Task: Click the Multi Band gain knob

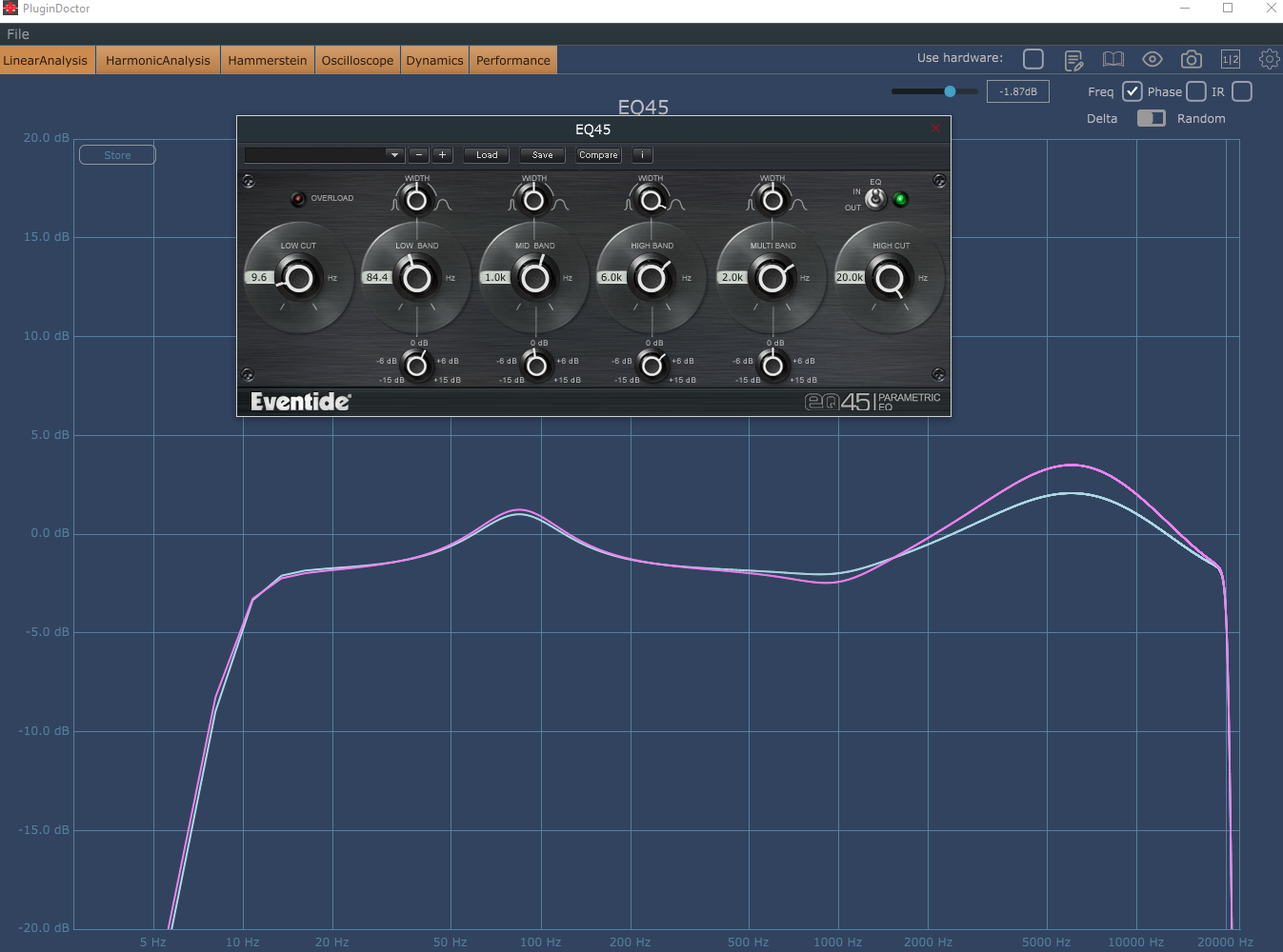Action: point(772,364)
